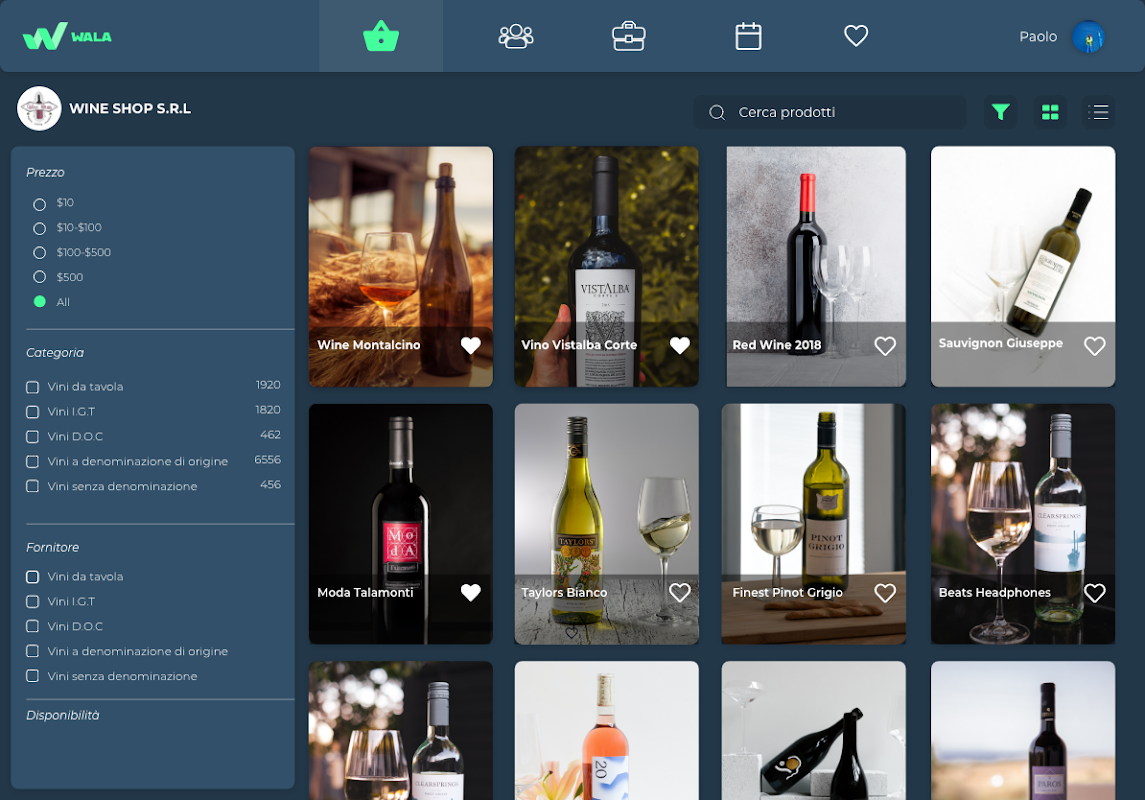Check Vini D.O.C under Categoria

32,436
